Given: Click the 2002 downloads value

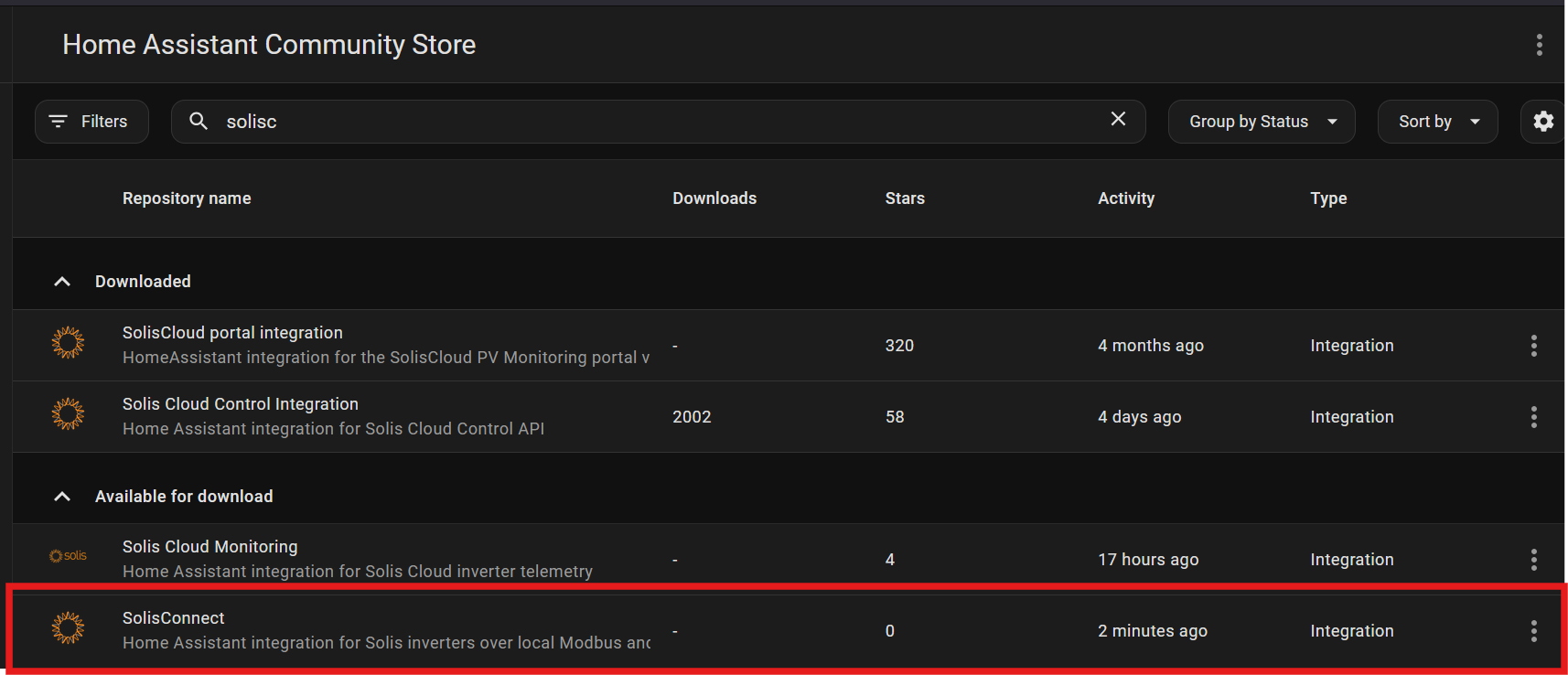Looking at the screenshot, I should tap(692, 417).
